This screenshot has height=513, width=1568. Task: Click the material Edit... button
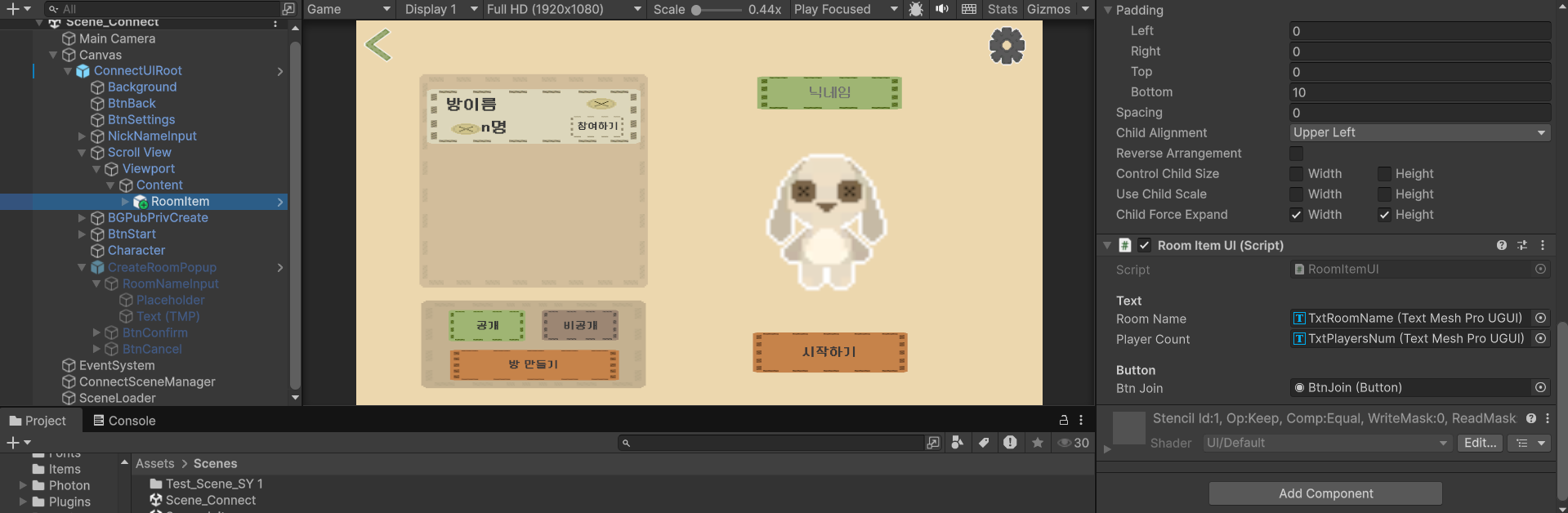(1480, 443)
